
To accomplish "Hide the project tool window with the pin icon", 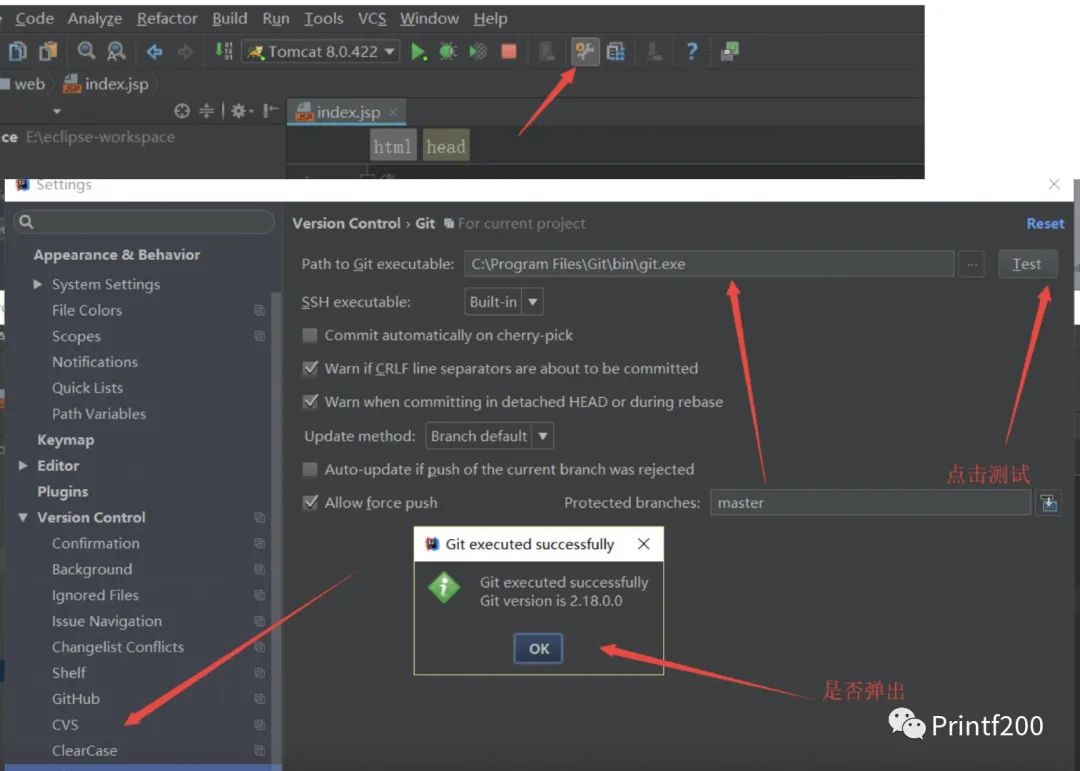I will [271, 111].
